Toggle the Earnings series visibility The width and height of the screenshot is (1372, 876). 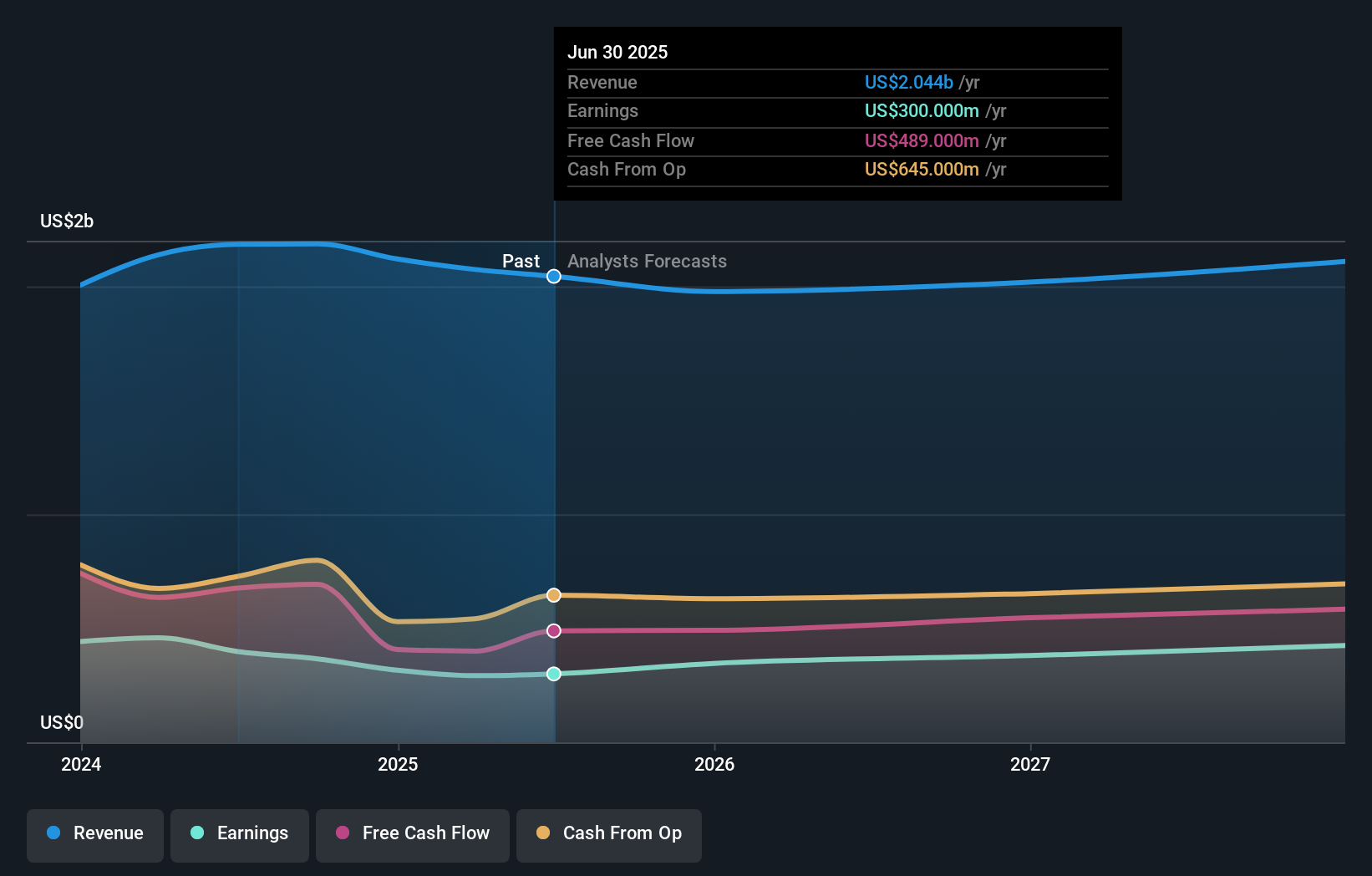click(x=239, y=833)
